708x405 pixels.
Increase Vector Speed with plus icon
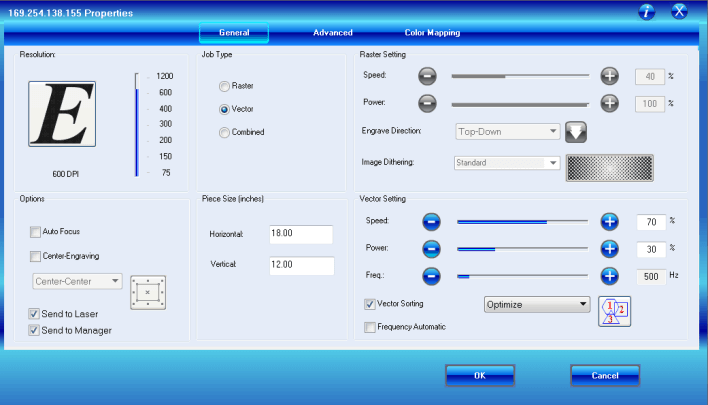tap(609, 221)
